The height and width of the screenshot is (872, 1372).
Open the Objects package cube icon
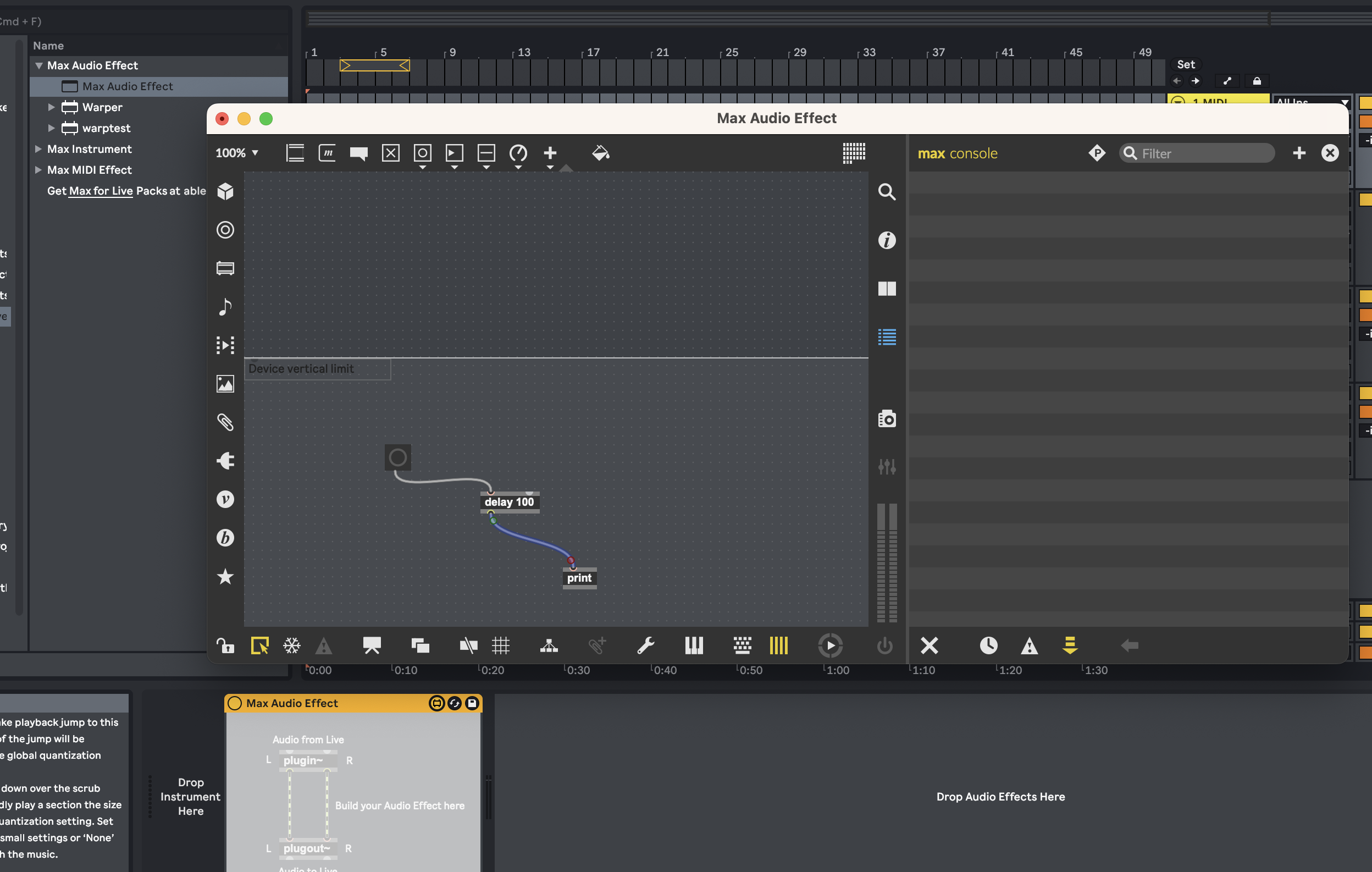point(225,191)
